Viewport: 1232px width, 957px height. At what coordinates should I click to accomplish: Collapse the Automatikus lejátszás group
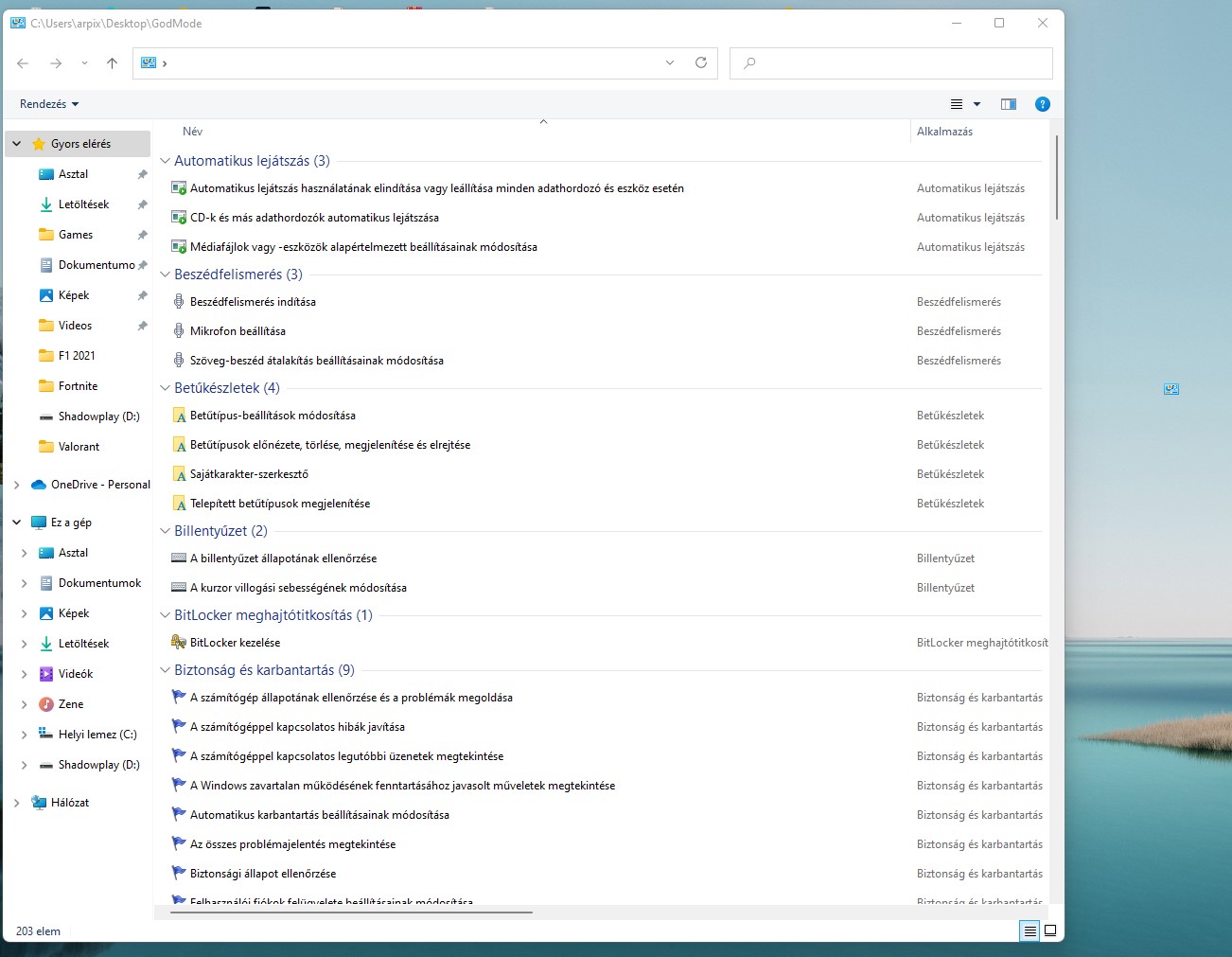166,161
